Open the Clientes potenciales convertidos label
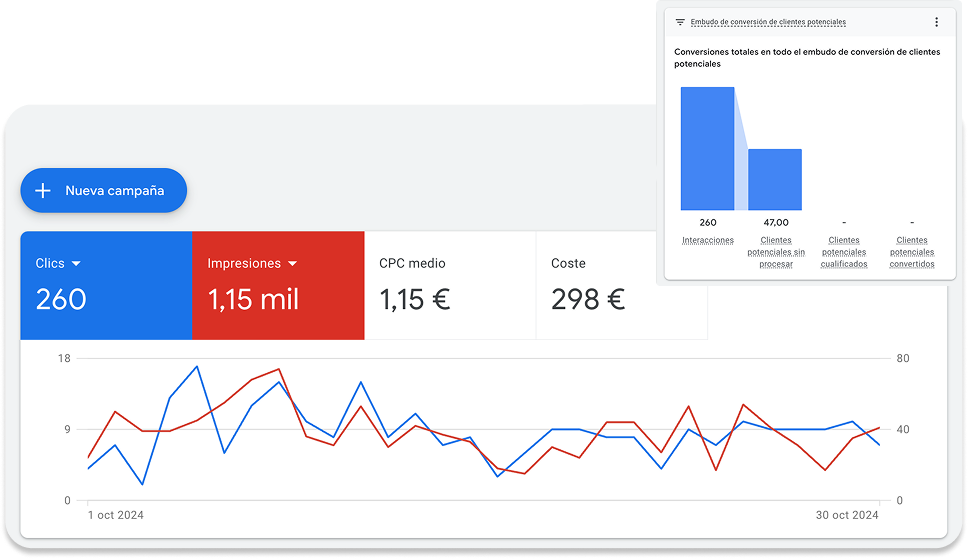The width and height of the screenshot is (968, 559). pyautogui.click(x=911, y=252)
